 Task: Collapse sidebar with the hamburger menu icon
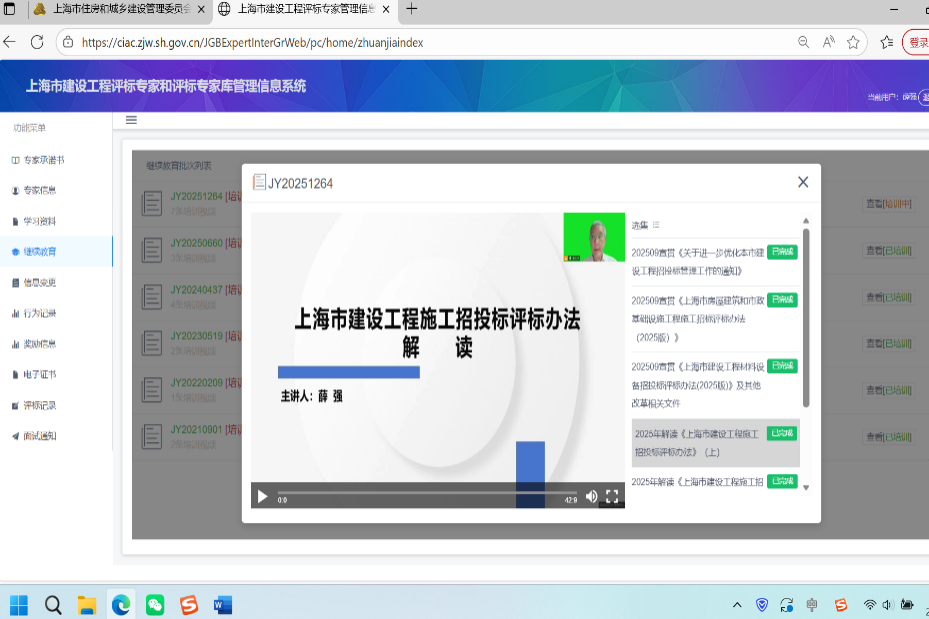pos(131,120)
